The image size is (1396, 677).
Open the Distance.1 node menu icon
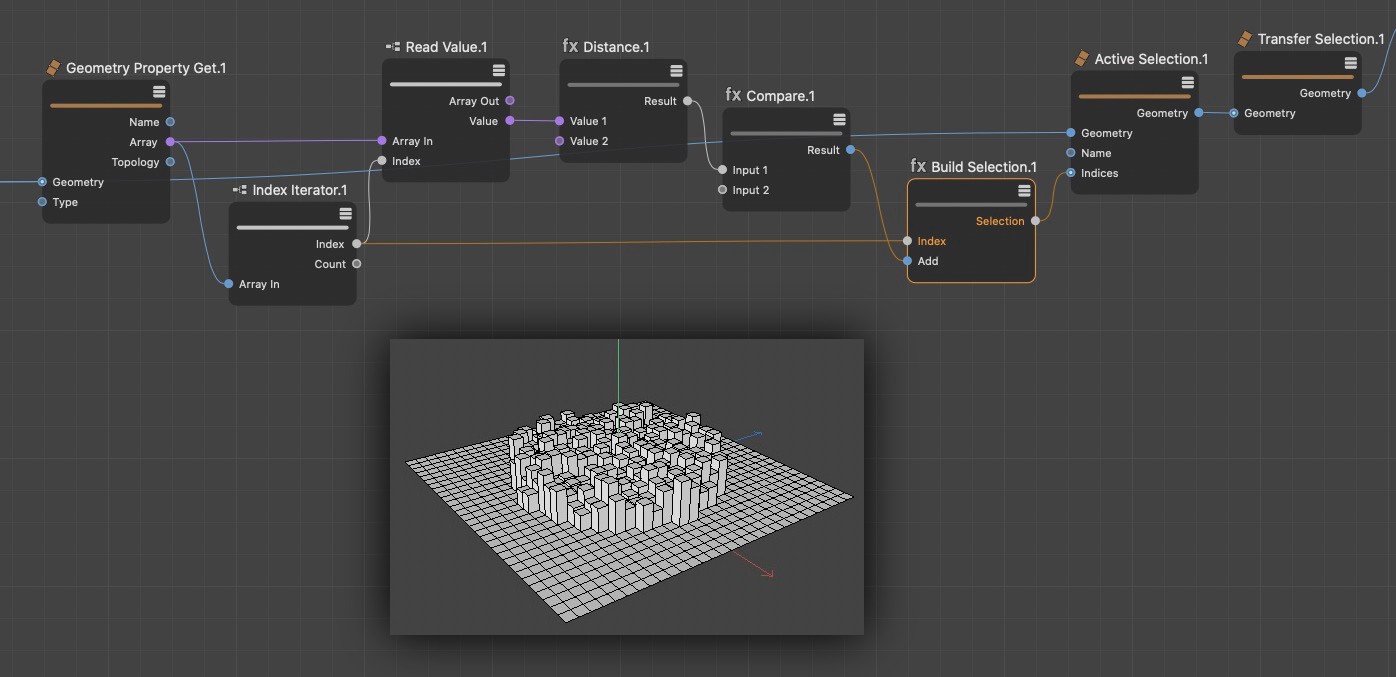pyautogui.click(x=676, y=70)
